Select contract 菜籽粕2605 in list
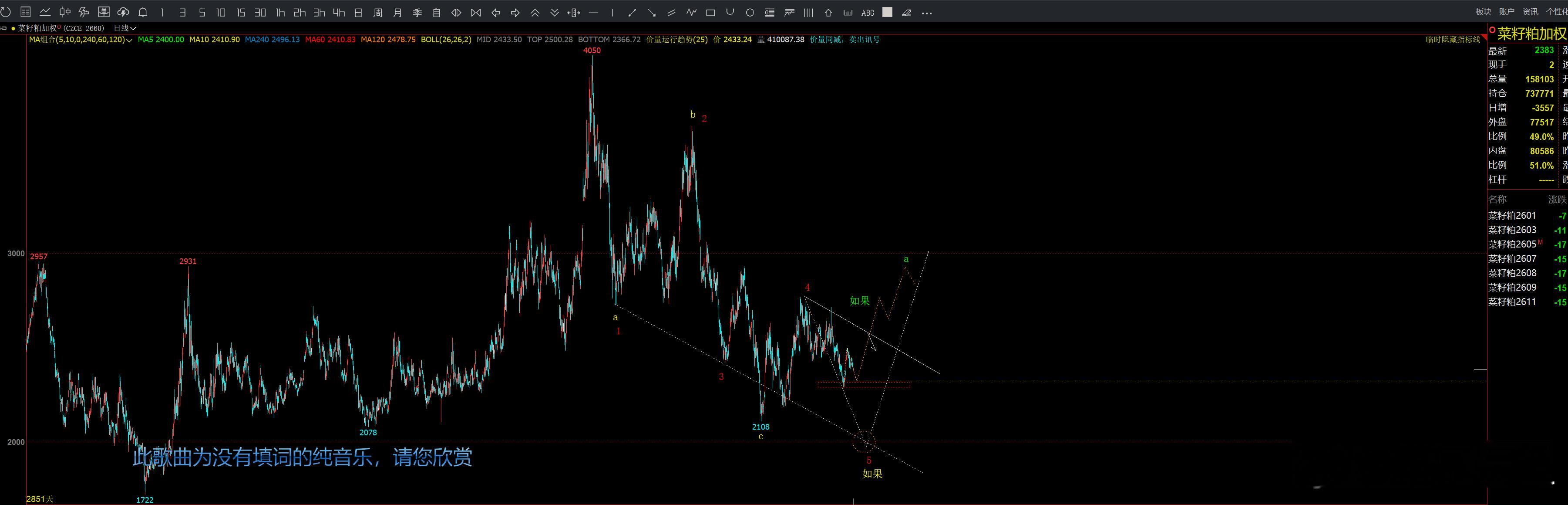This screenshot has width=1568, height=505. click(x=1512, y=244)
